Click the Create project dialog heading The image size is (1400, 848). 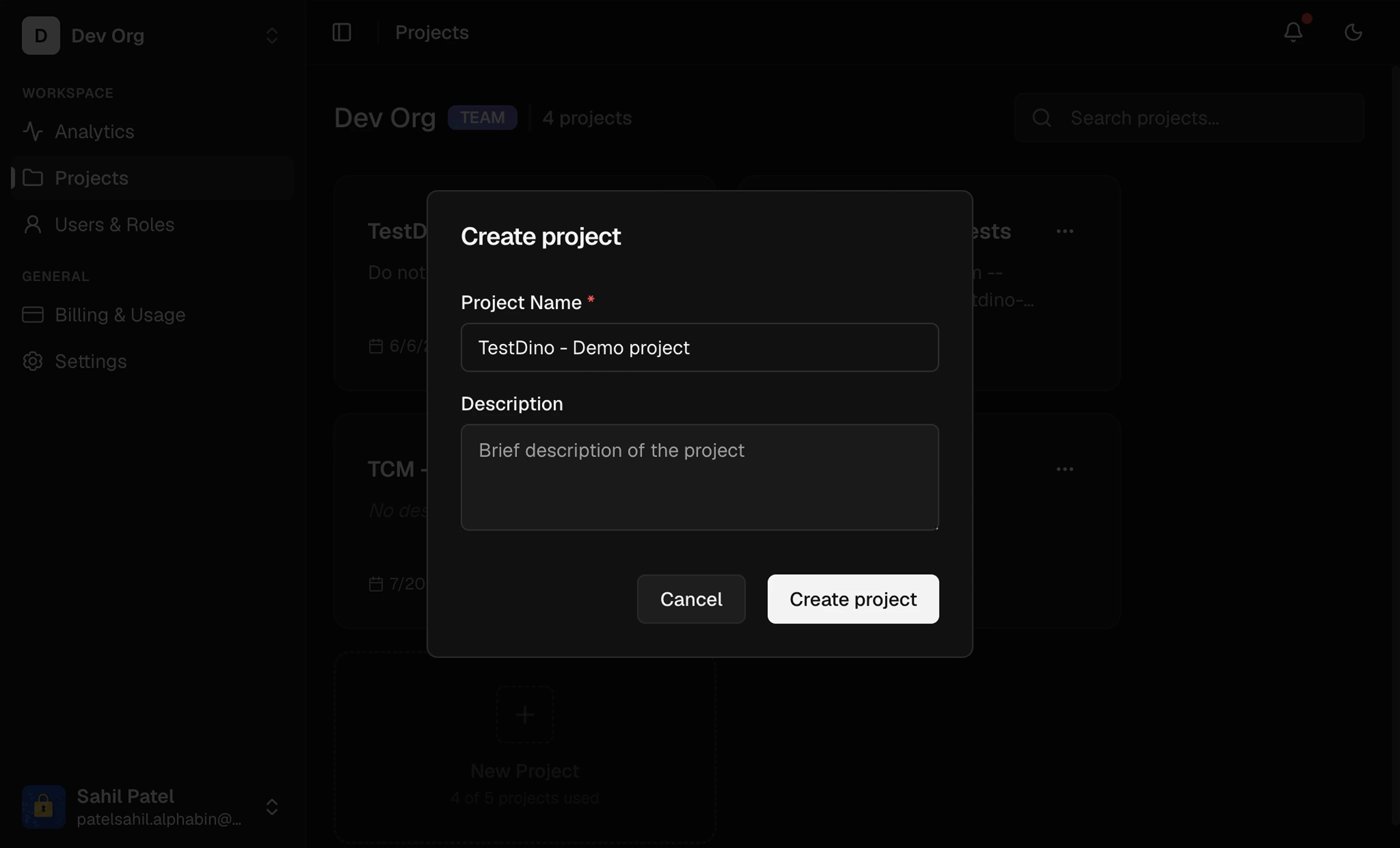540,237
